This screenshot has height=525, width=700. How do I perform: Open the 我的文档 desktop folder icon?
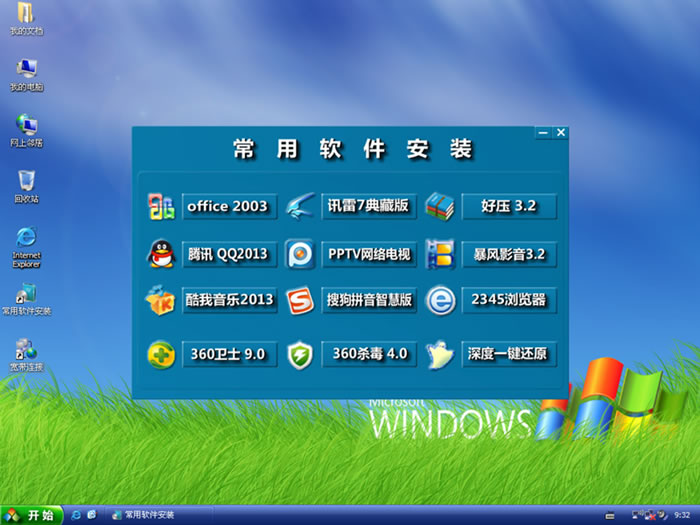click(26, 19)
